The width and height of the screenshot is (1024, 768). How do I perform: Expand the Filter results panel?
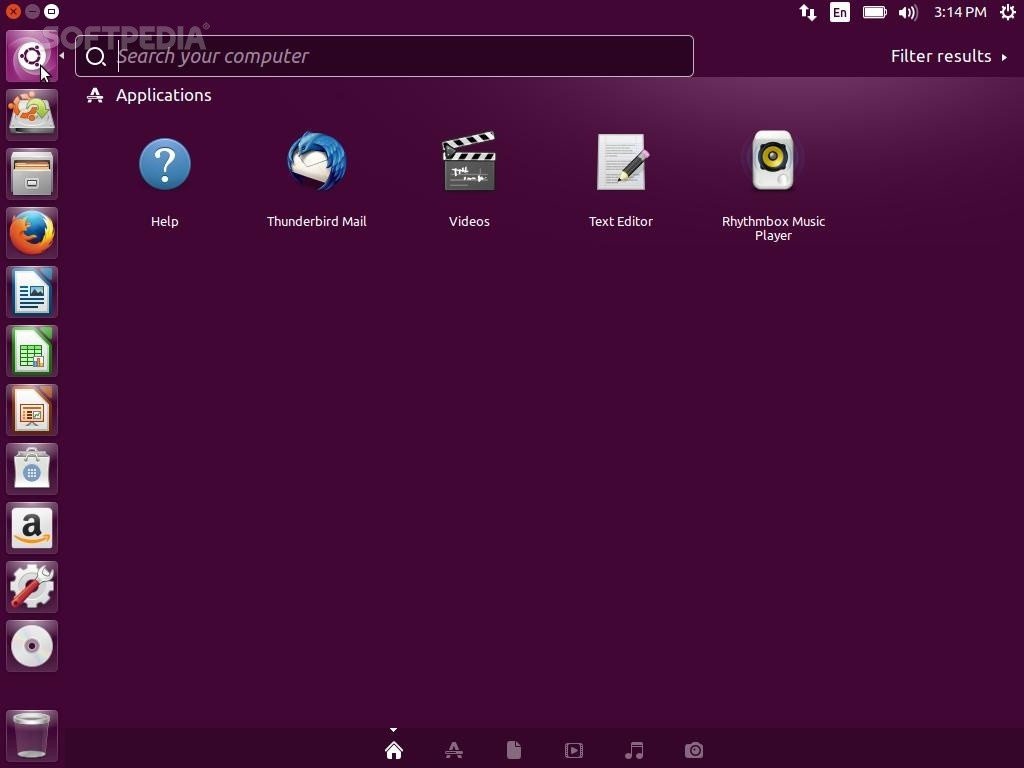(x=948, y=56)
